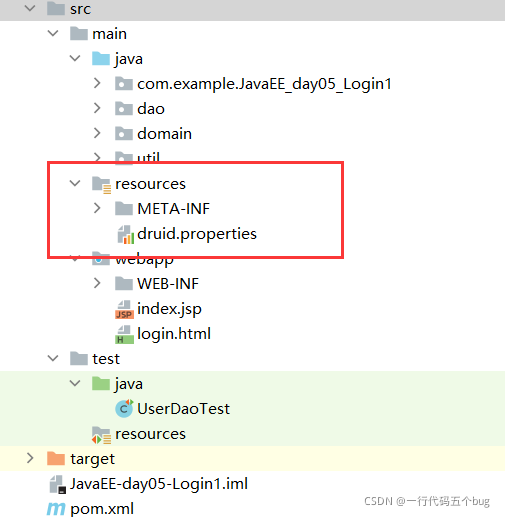The width and height of the screenshot is (505, 517).
Task: Expand the domain package arrow
Action: tap(97, 133)
